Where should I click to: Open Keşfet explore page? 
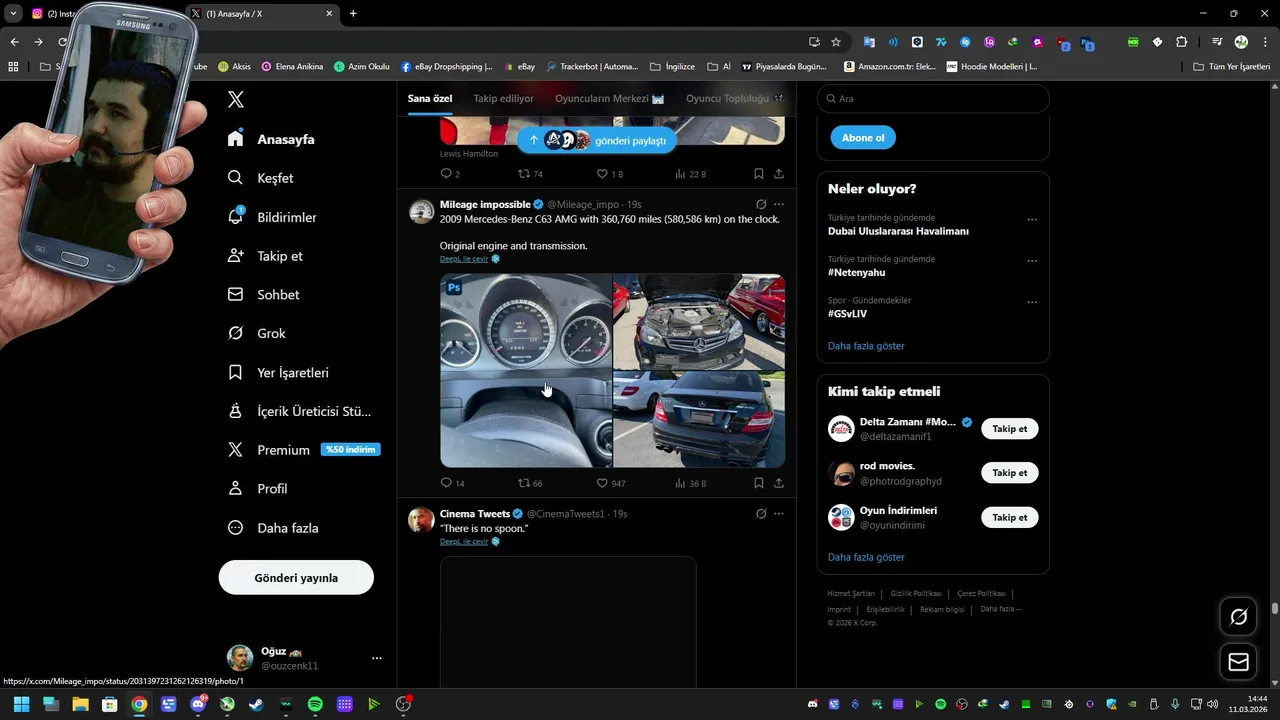pyautogui.click(x=260, y=178)
